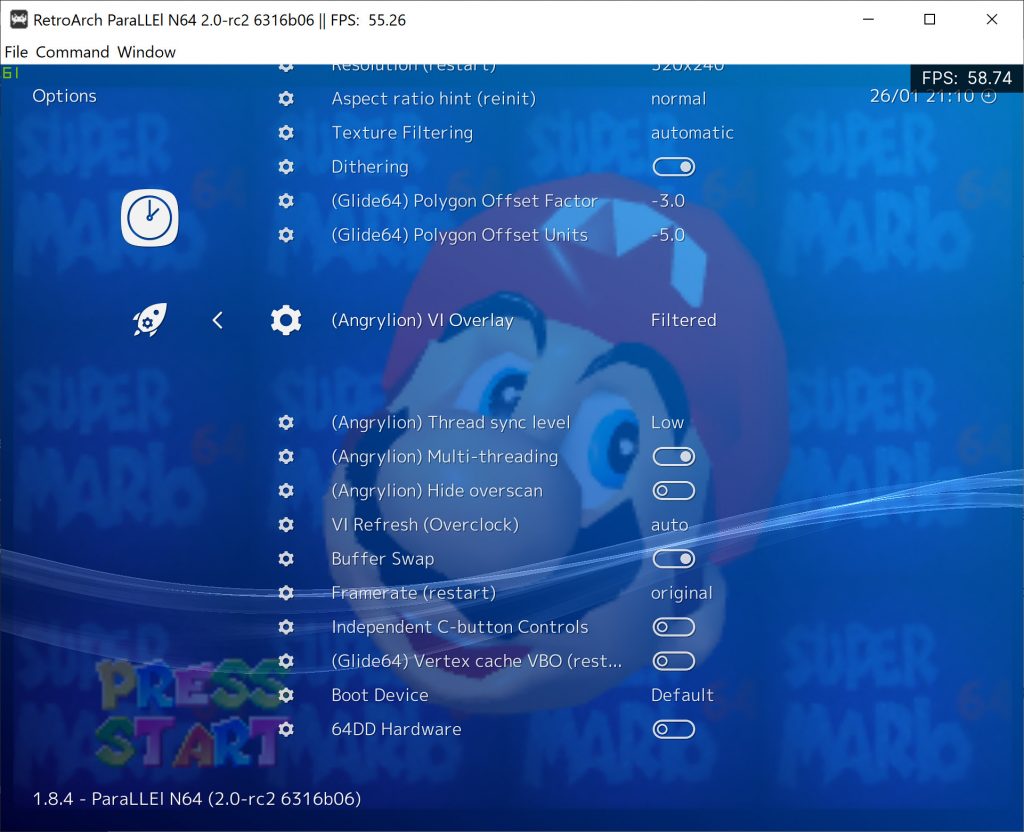Select the rocket Quick Menu icon

point(150,319)
